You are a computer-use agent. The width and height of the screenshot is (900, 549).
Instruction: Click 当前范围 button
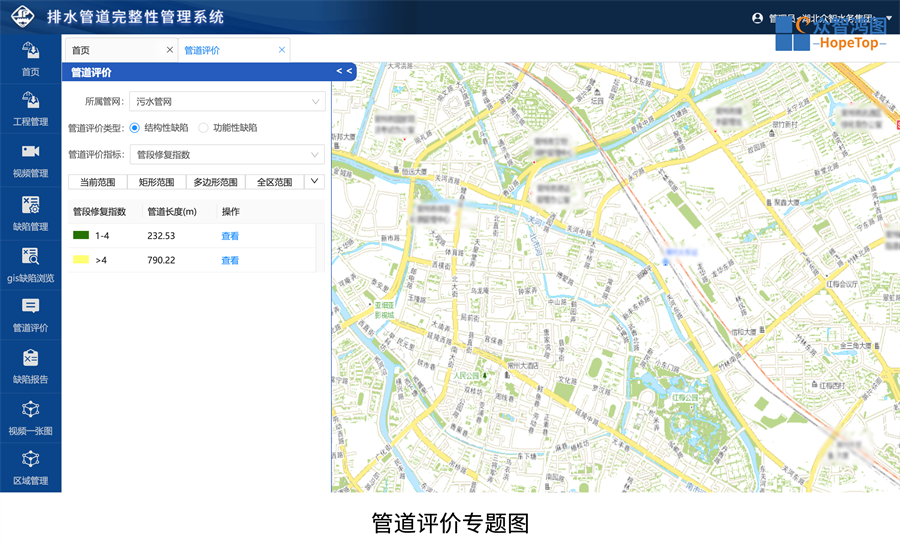coord(98,182)
